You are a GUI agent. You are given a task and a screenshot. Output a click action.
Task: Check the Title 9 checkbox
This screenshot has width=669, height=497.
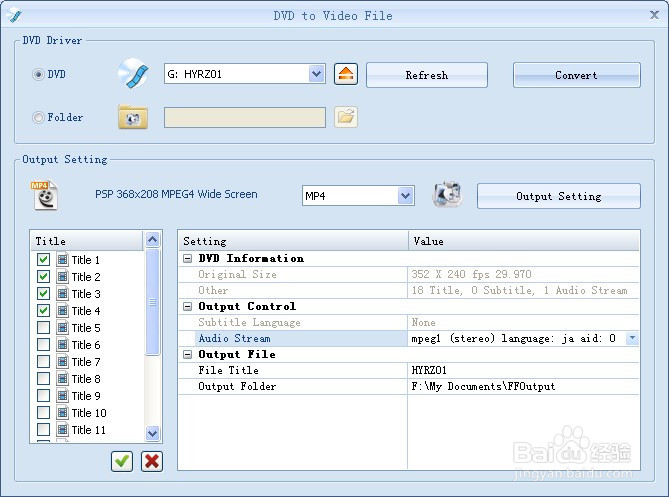tap(43, 395)
